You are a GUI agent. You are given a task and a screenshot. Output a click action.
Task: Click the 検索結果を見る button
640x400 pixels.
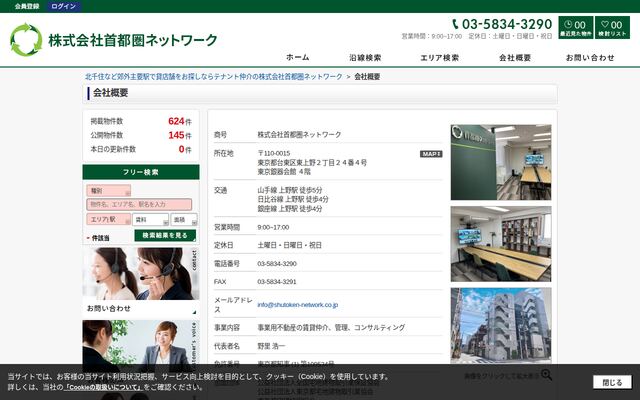click(165, 236)
